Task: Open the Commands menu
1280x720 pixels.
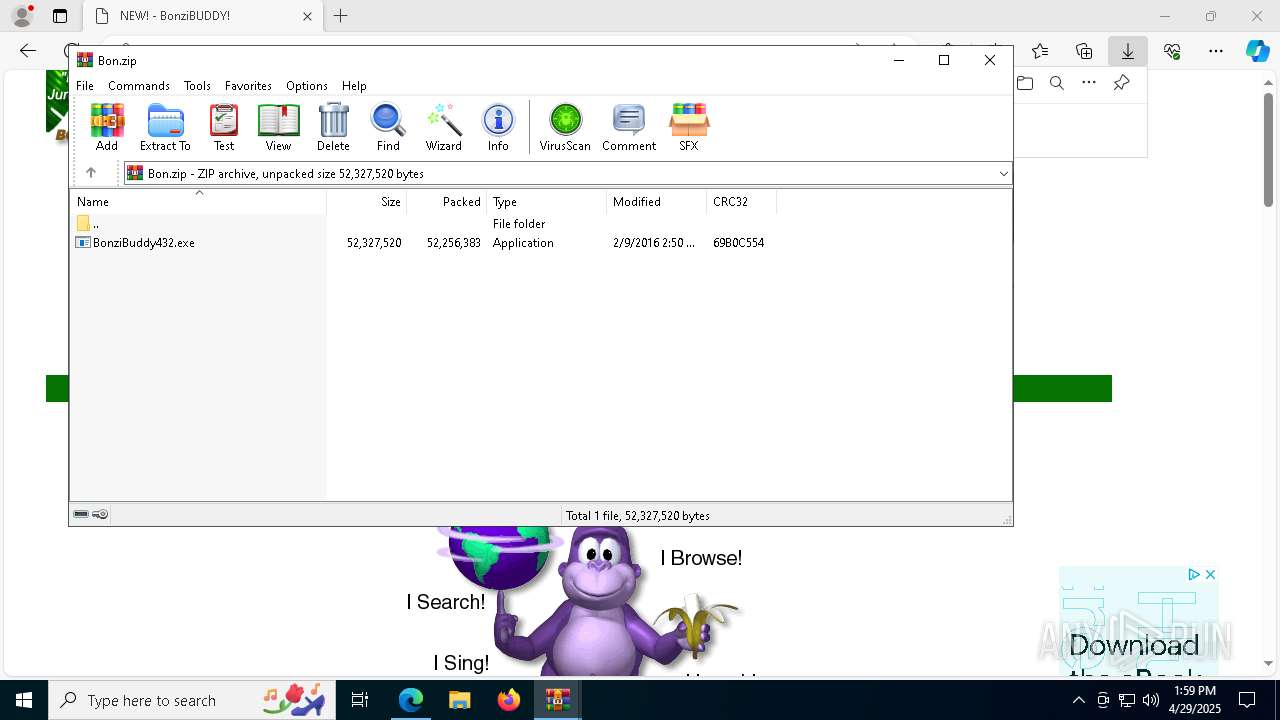Action: pos(139,86)
